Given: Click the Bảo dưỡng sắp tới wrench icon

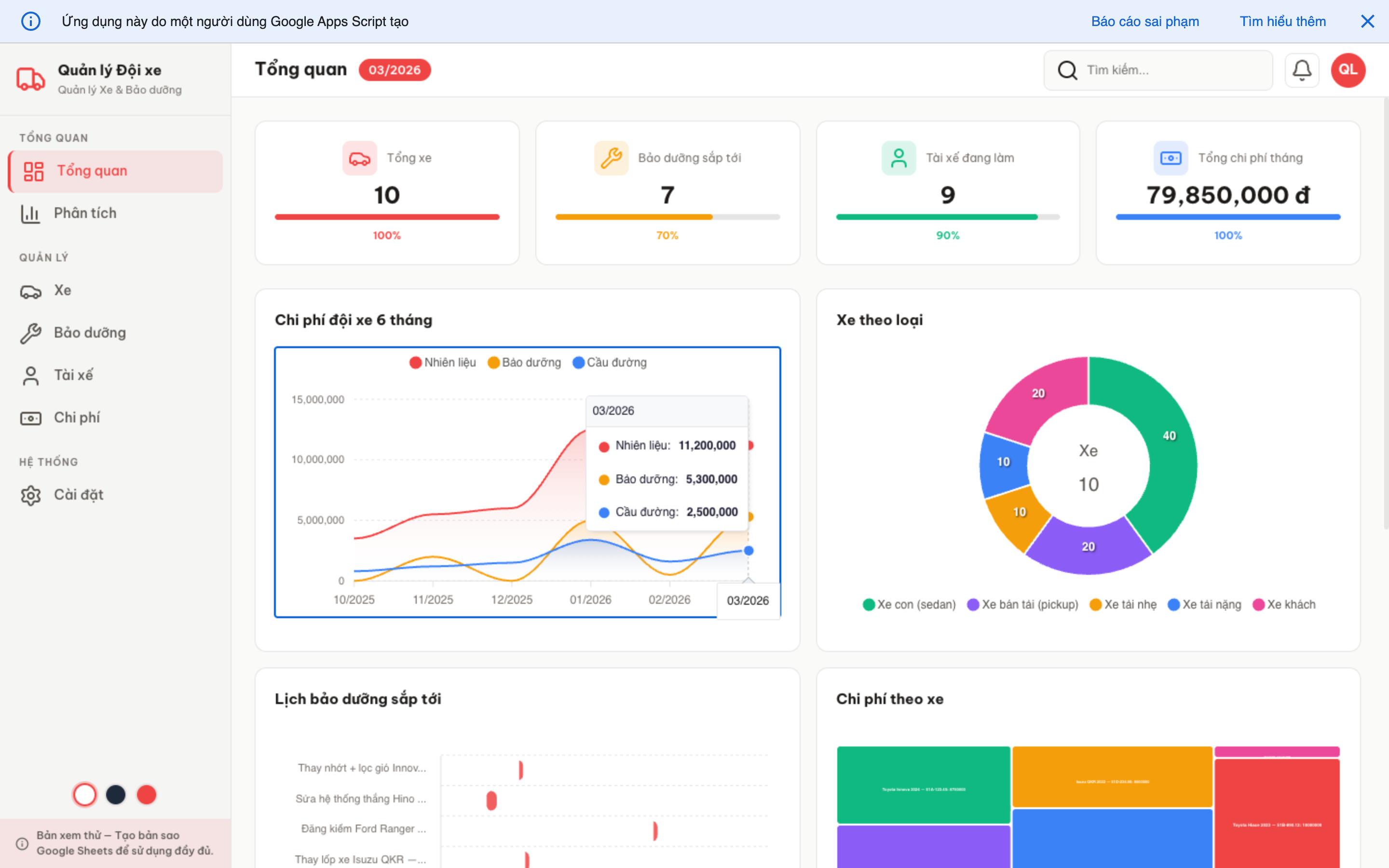Looking at the screenshot, I should pyautogui.click(x=611, y=158).
